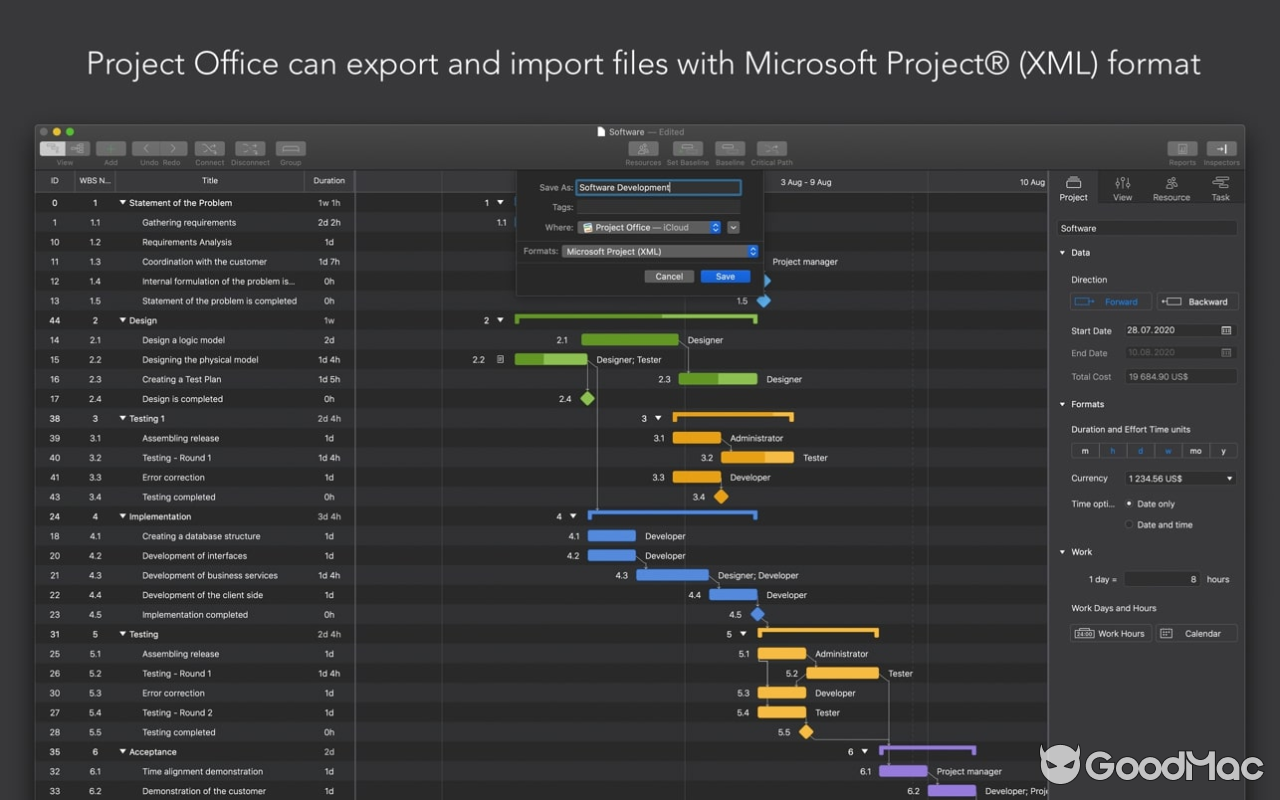Open the Resources panel from the toolbar

pos(643,148)
